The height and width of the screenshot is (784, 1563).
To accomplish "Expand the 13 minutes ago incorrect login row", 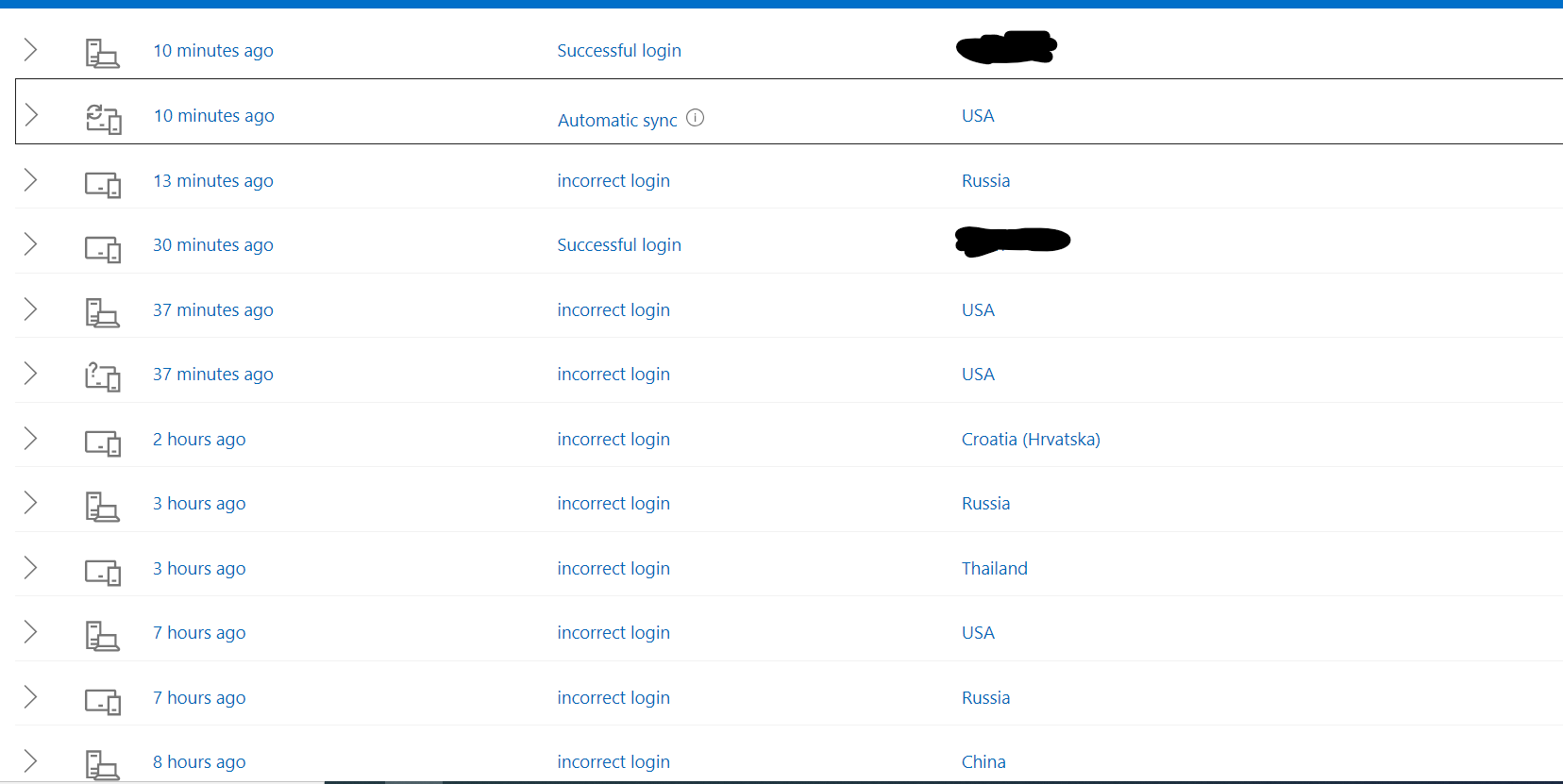I will pos(31,179).
